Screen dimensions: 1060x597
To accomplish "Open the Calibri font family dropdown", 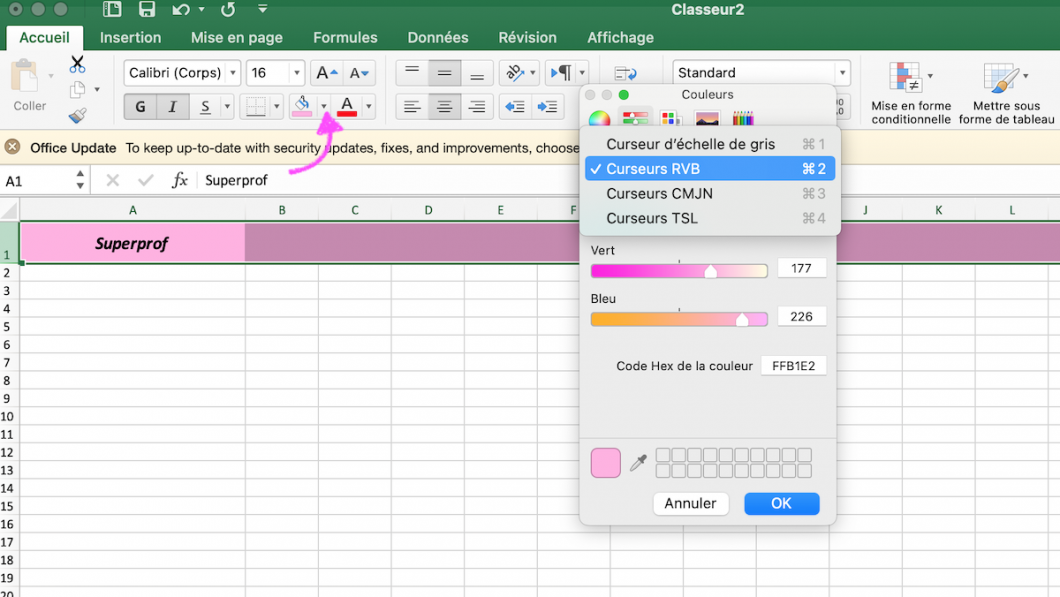I will [181, 72].
